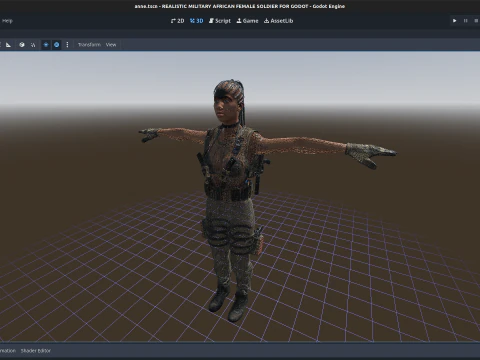The width and height of the screenshot is (480, 360).
Task: Toggle the ruler measure tool icon
Action: [9, 45]
